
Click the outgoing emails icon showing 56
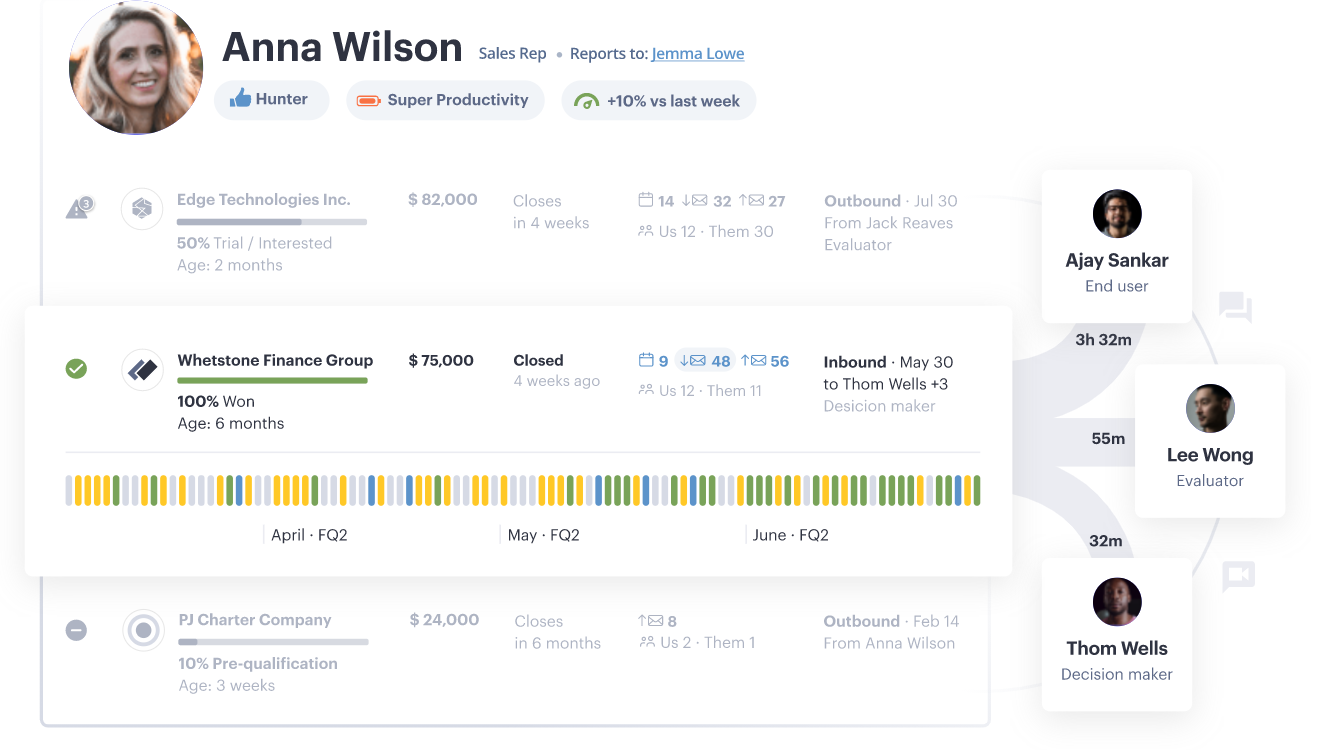point(753,361)
